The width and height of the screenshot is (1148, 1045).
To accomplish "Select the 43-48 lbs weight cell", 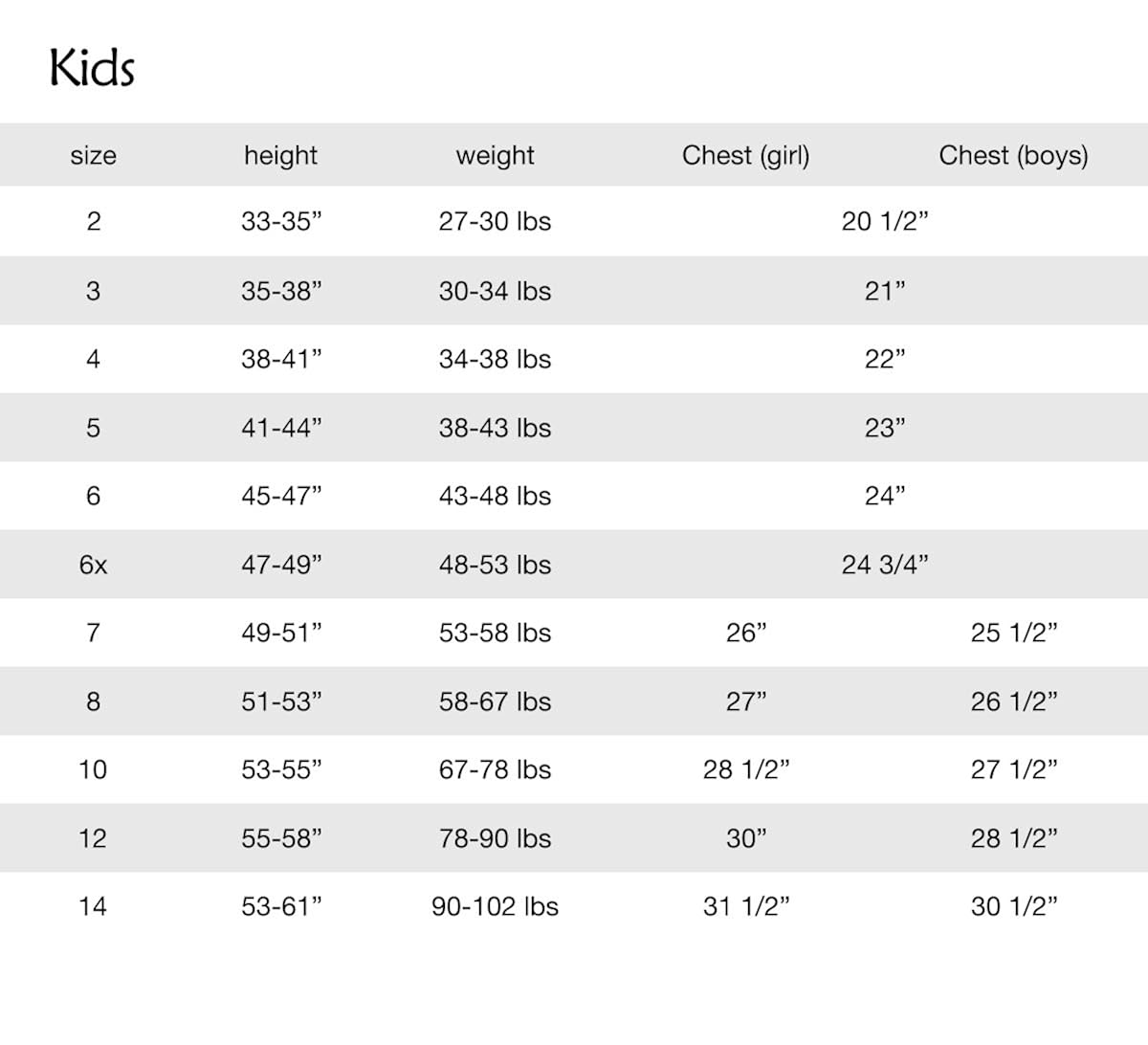I will click(x=495, y=496).
